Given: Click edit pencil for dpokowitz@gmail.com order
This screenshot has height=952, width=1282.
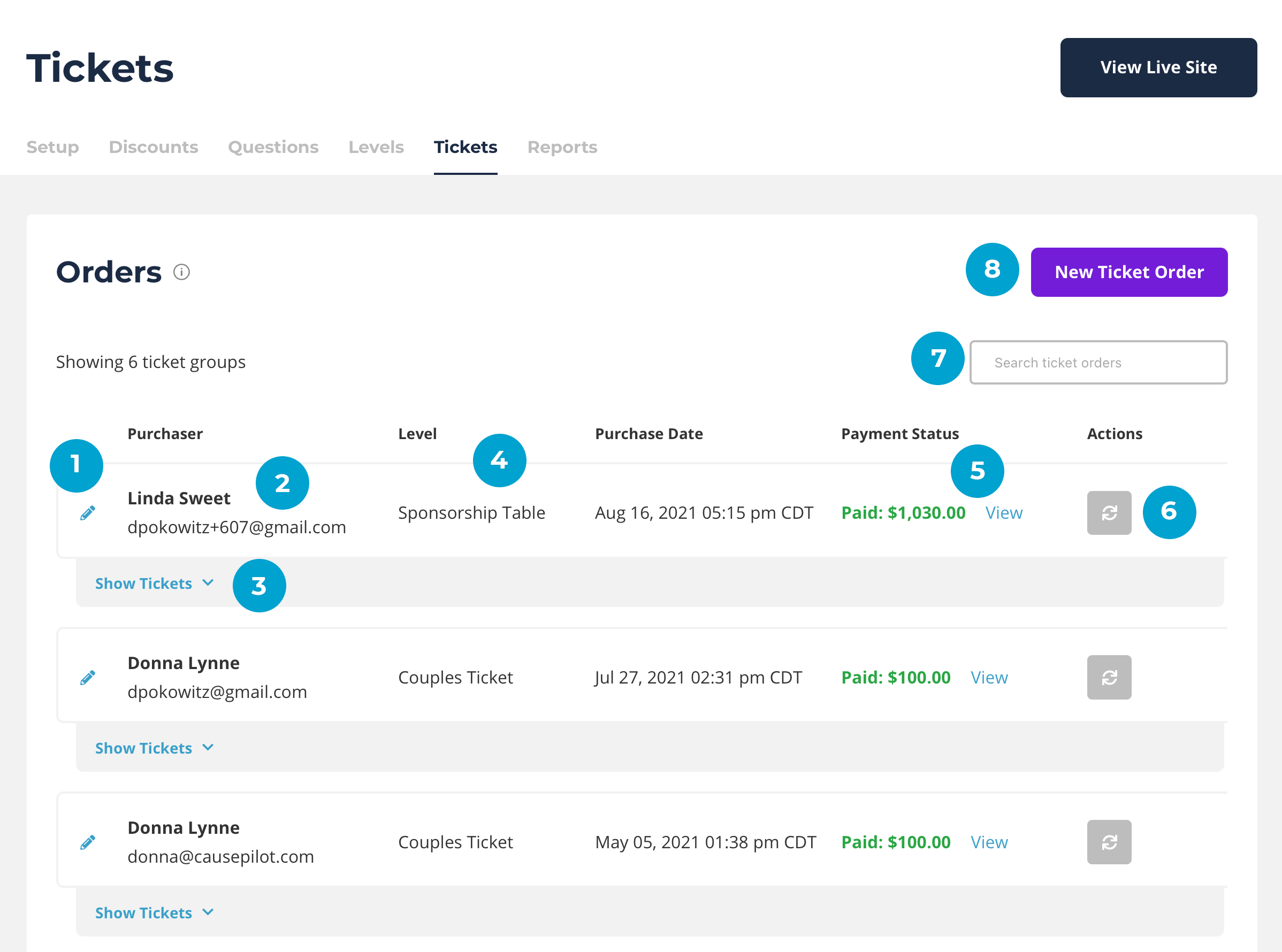Looking at the screenshot, I should [88, 678].
